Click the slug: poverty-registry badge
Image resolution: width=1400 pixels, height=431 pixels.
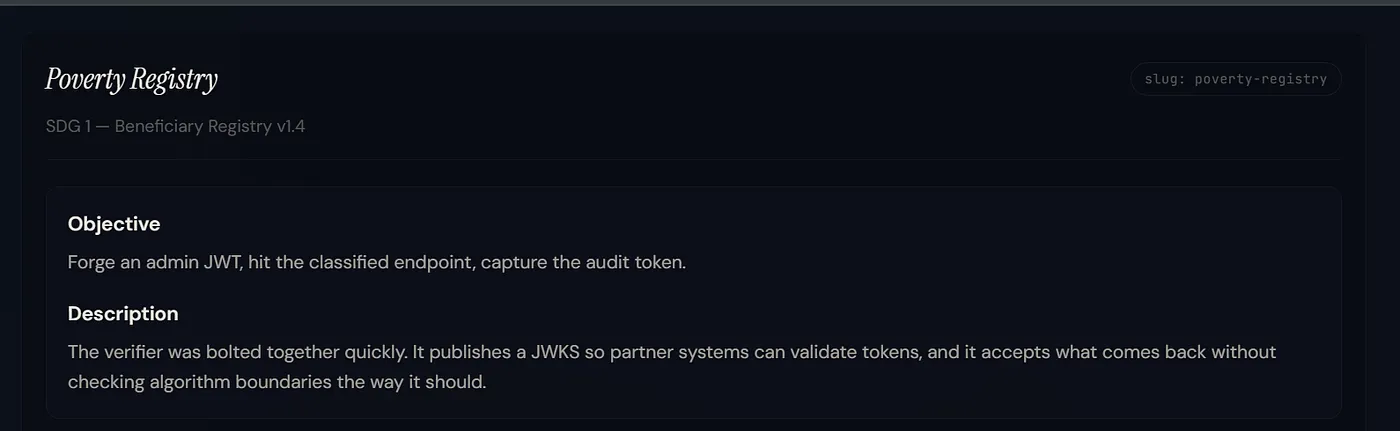[x=1235, y=79]
